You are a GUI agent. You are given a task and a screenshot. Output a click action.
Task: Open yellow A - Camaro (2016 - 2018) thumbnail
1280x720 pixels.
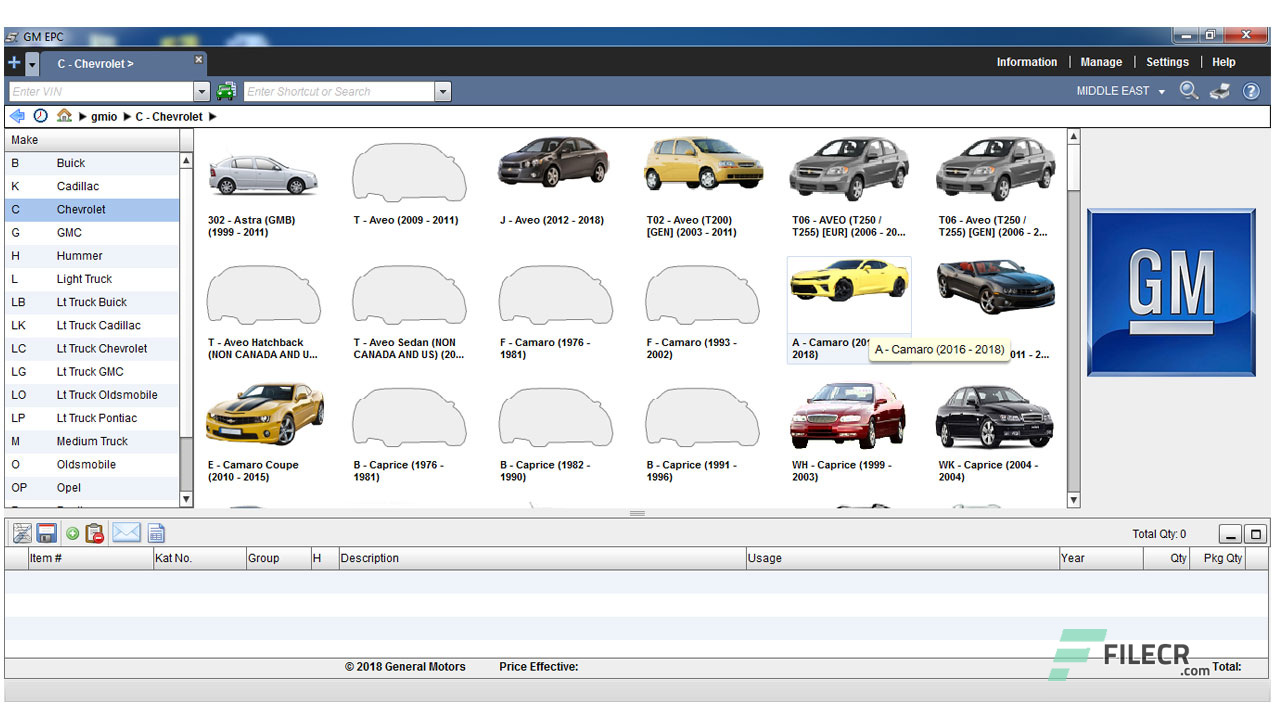[849, 279]
